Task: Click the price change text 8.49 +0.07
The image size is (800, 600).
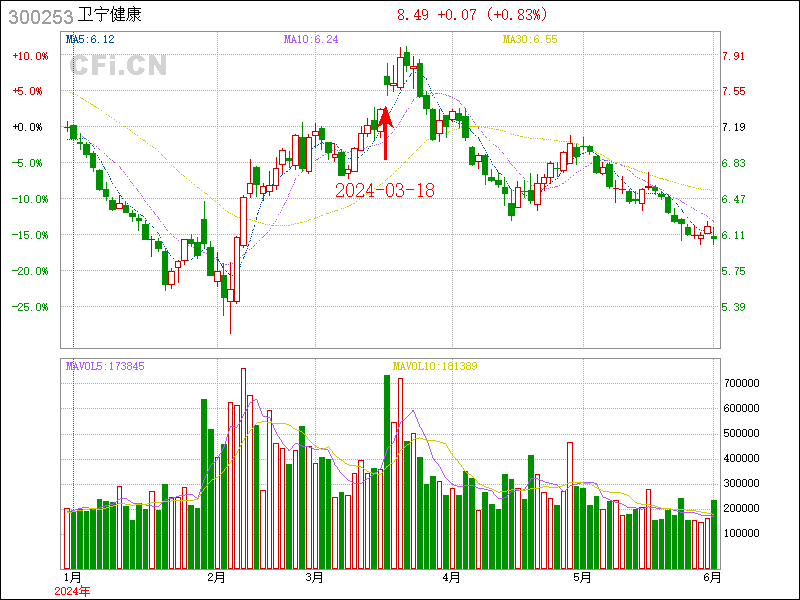Action: click(442, 15)
